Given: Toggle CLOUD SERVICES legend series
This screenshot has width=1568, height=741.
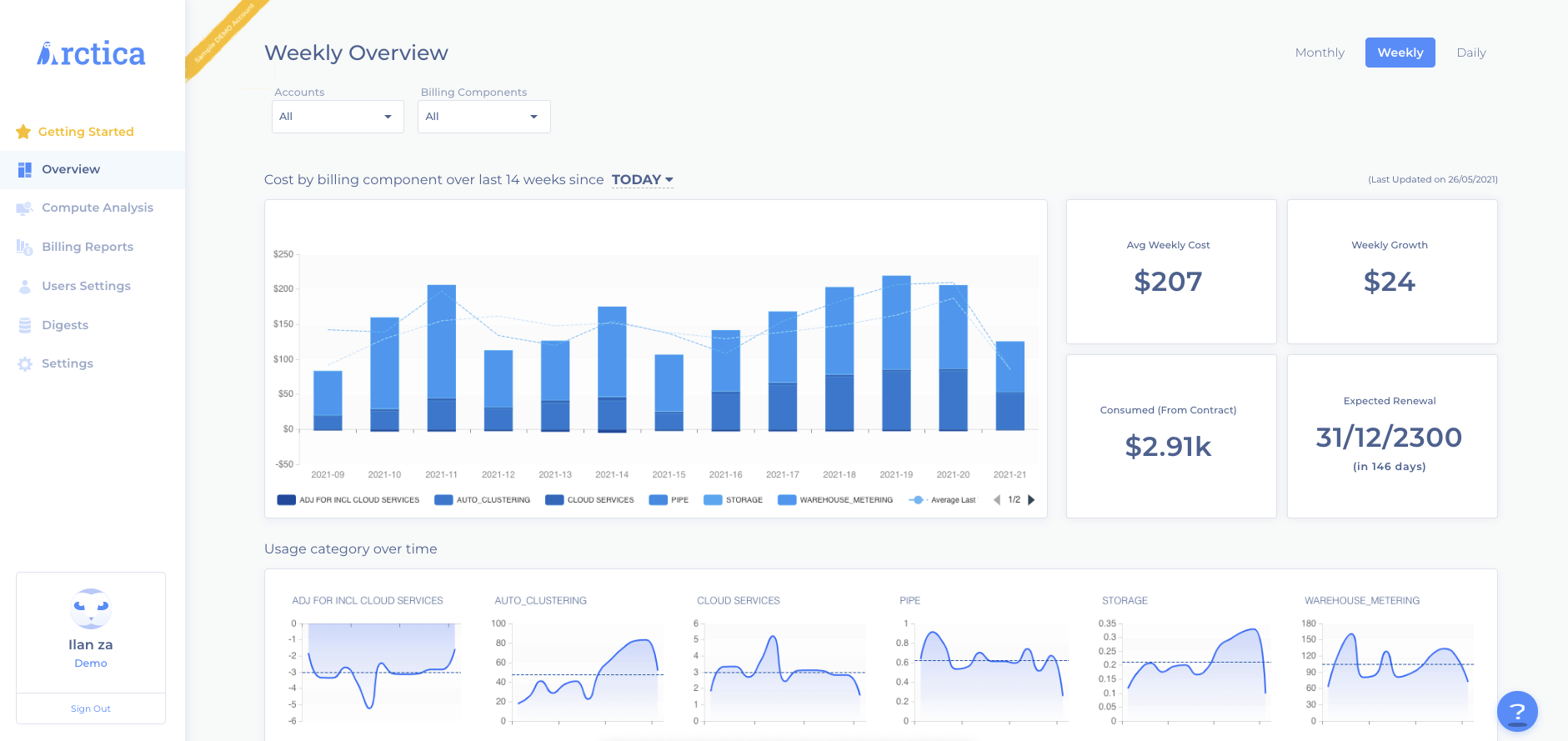Looking at the screenshot, I should click(589, 500).
